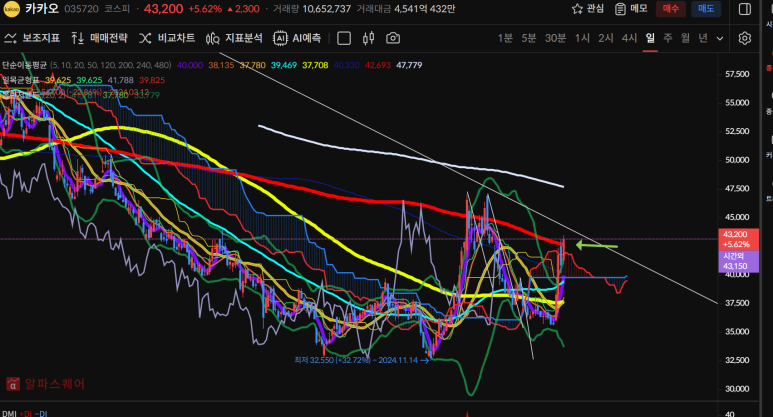Click the 단순이동평균 indicator label
The image size is (773, 417).
[x=24, y=65]
